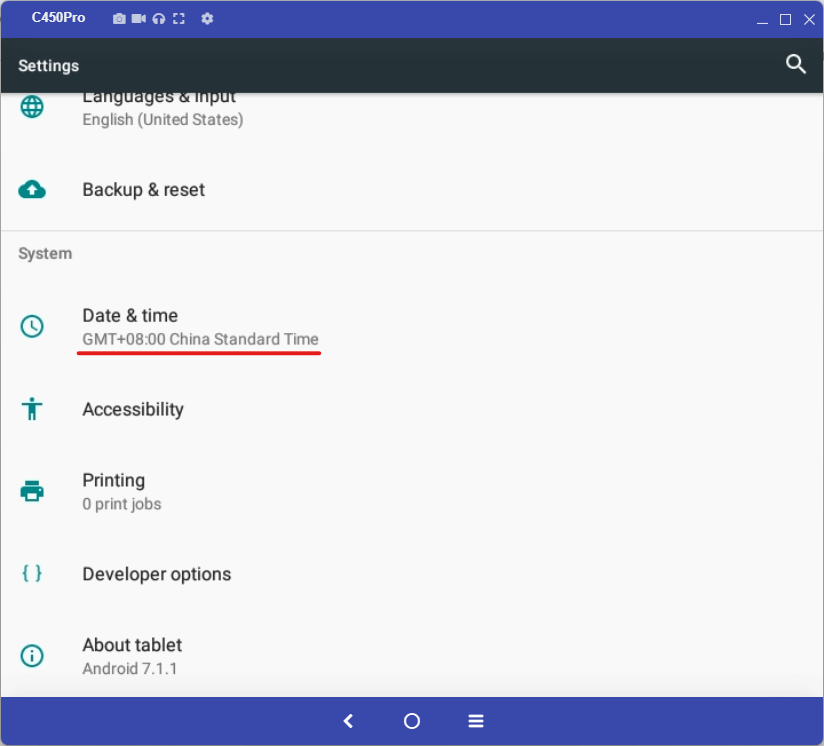Click the globe icon for Languages

[32, 107]
